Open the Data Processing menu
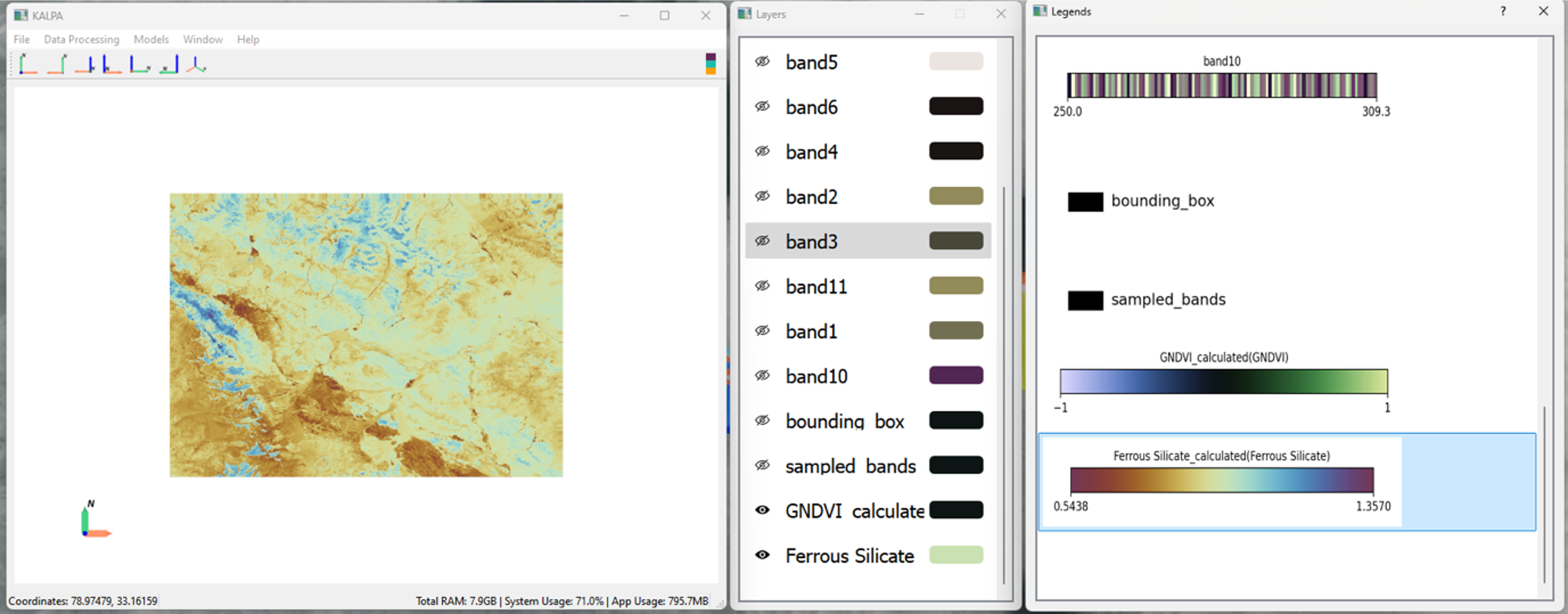Viewport: 1568px width, 614px height. (82, 40)
